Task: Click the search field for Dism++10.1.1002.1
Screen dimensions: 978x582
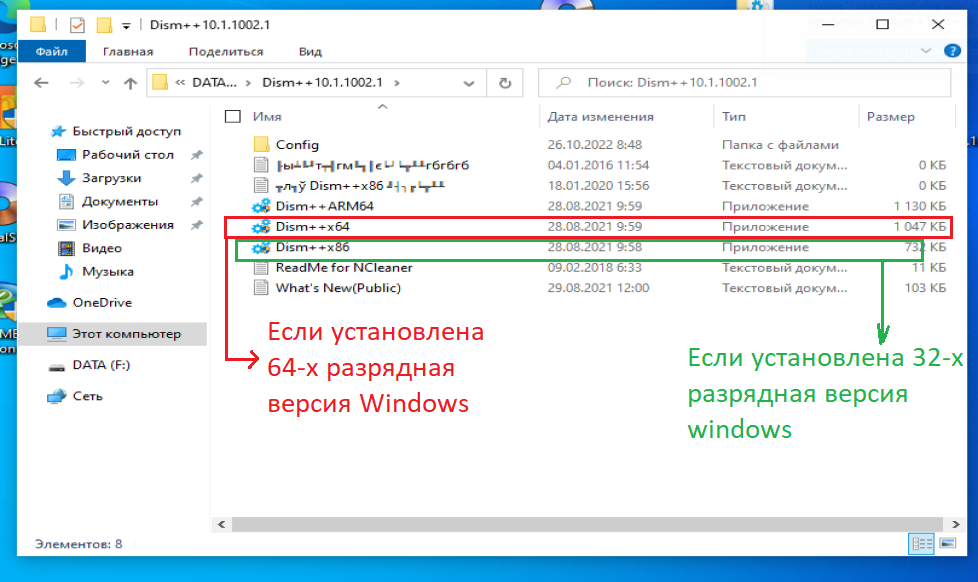Action: click(745, 82)
